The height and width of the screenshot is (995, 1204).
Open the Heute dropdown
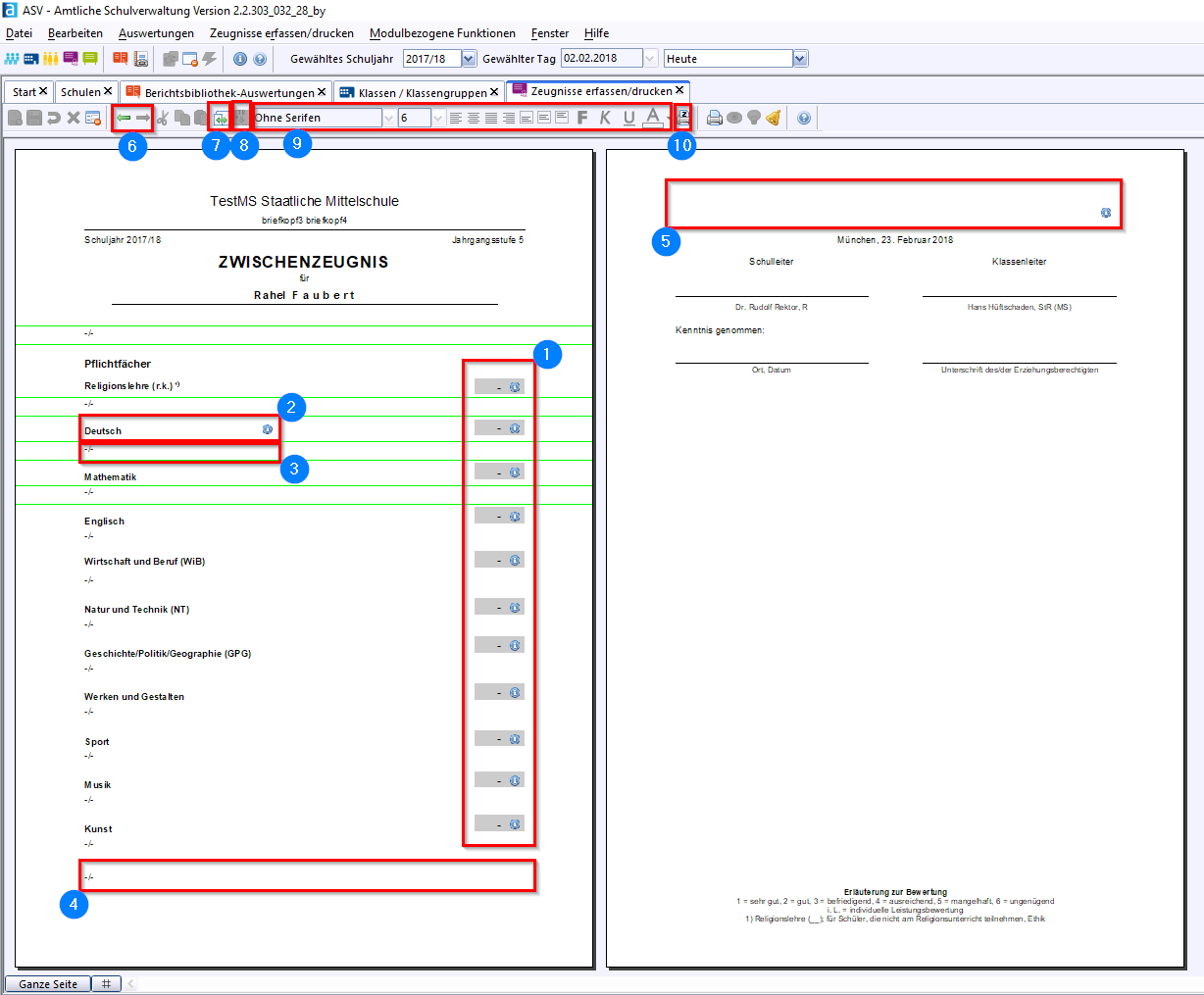tap(800, 59)
